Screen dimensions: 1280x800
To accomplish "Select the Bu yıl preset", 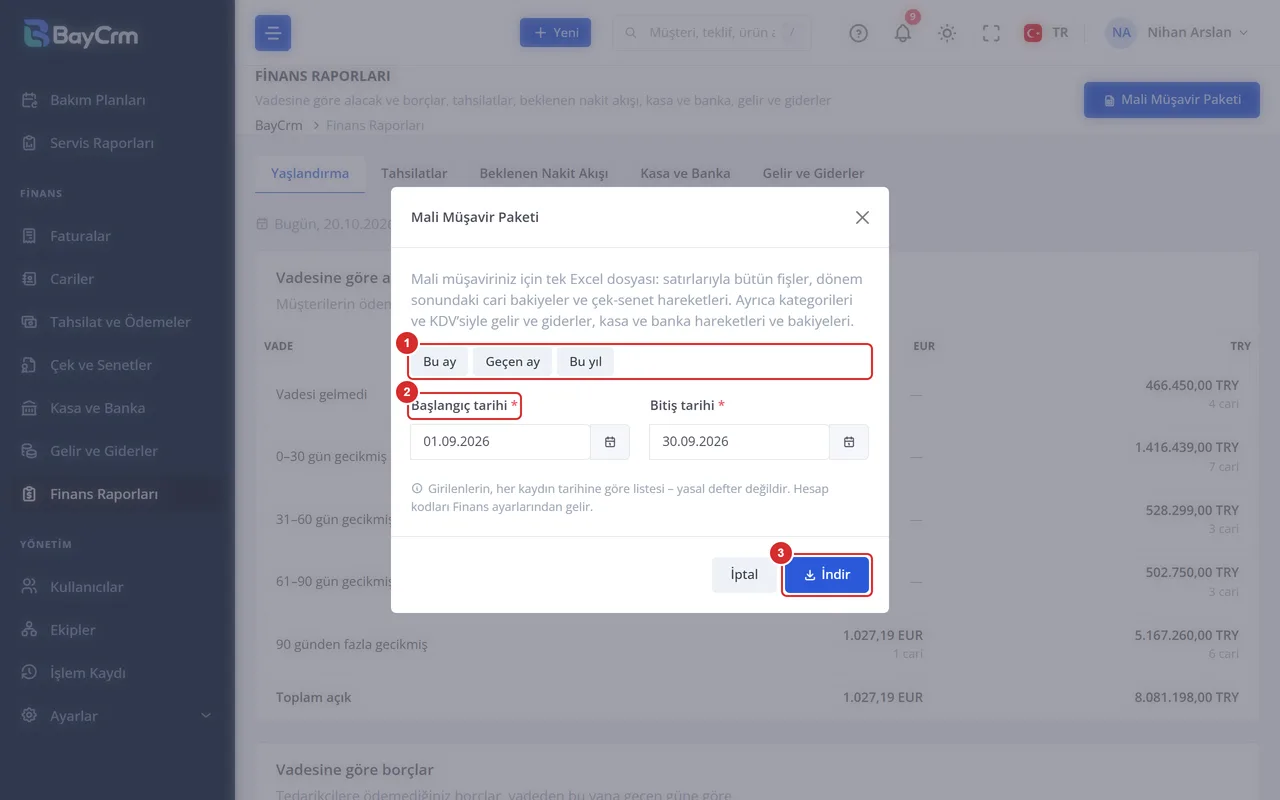I will point(585,362).
